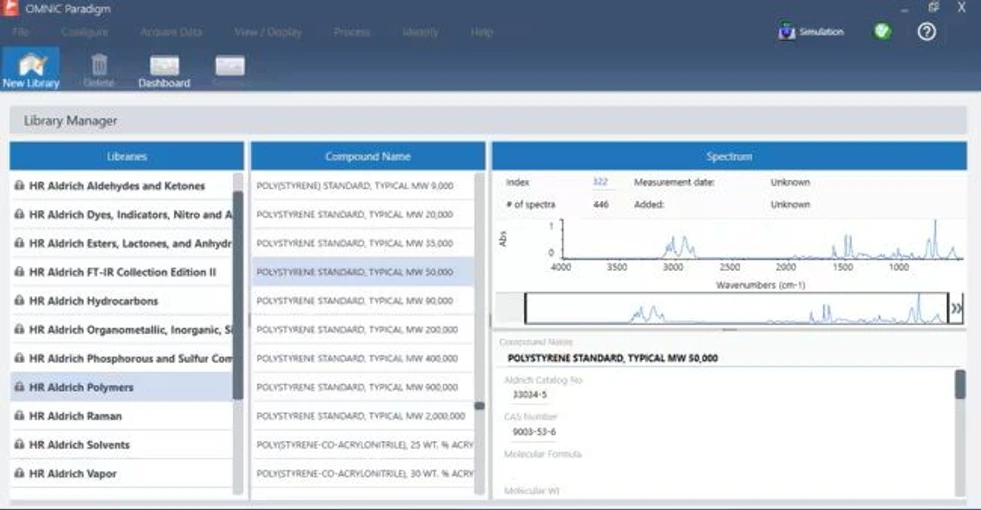Select POLY(STYRENE-CO-ACRYLONITRILE) 30 WT. % compound

(363, 474)
